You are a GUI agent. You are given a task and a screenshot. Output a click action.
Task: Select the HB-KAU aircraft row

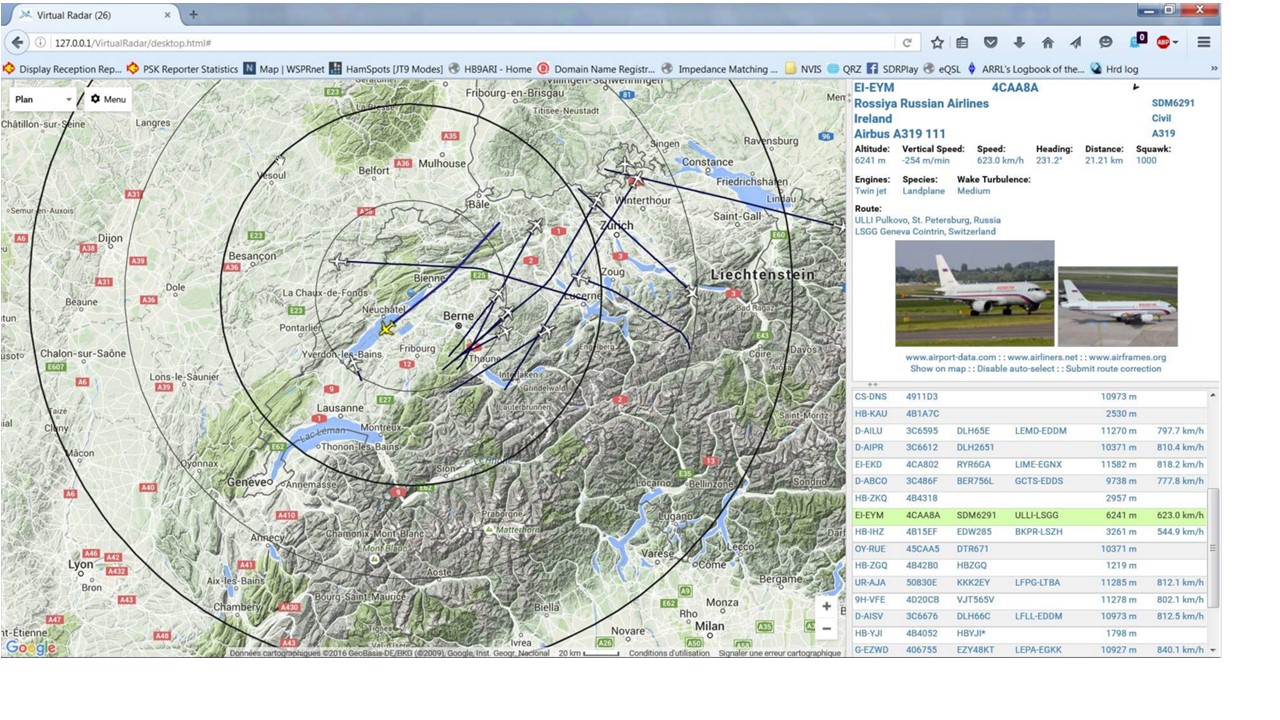click(1029, 414)
